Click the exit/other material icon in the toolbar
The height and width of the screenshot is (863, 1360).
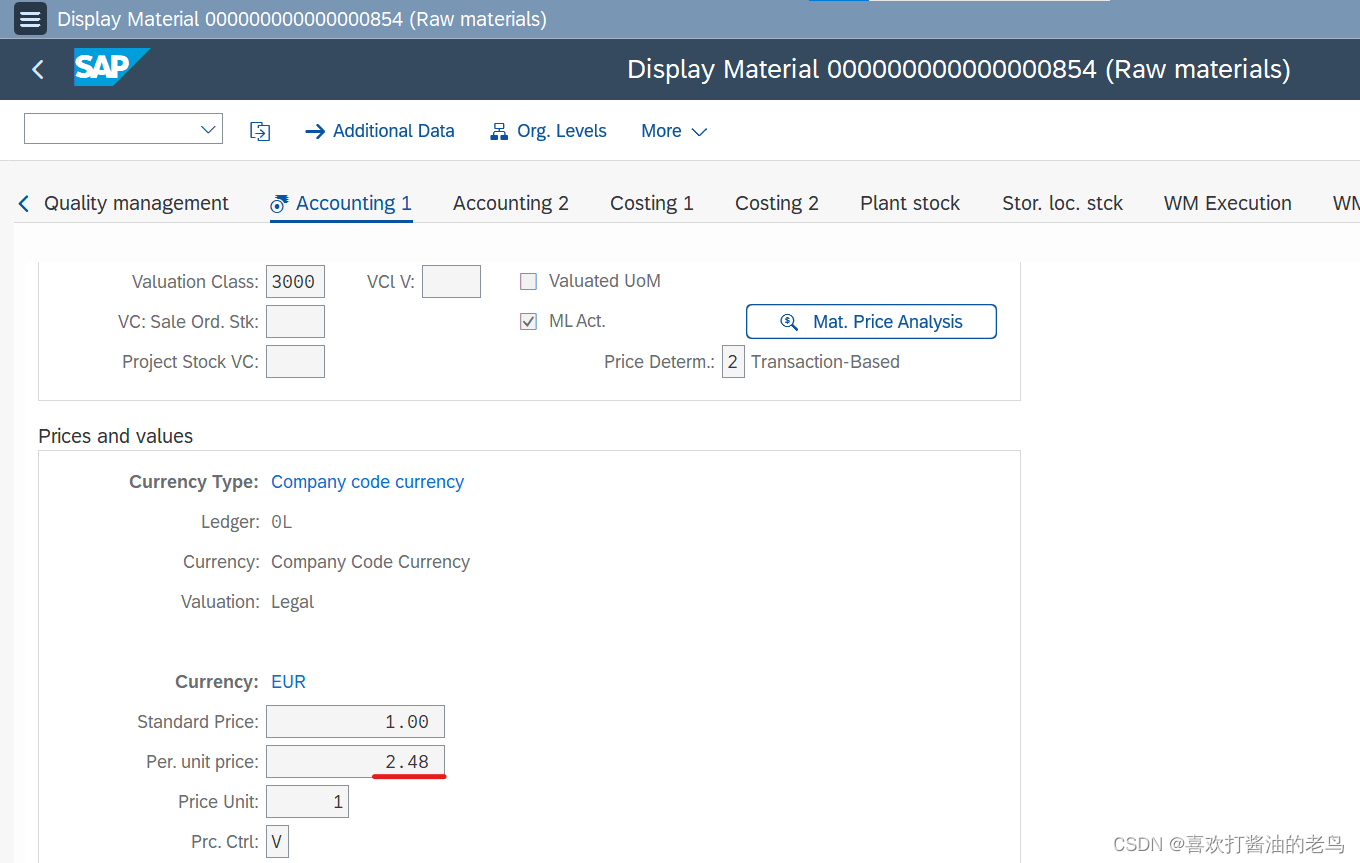click(x=260, y=131)
